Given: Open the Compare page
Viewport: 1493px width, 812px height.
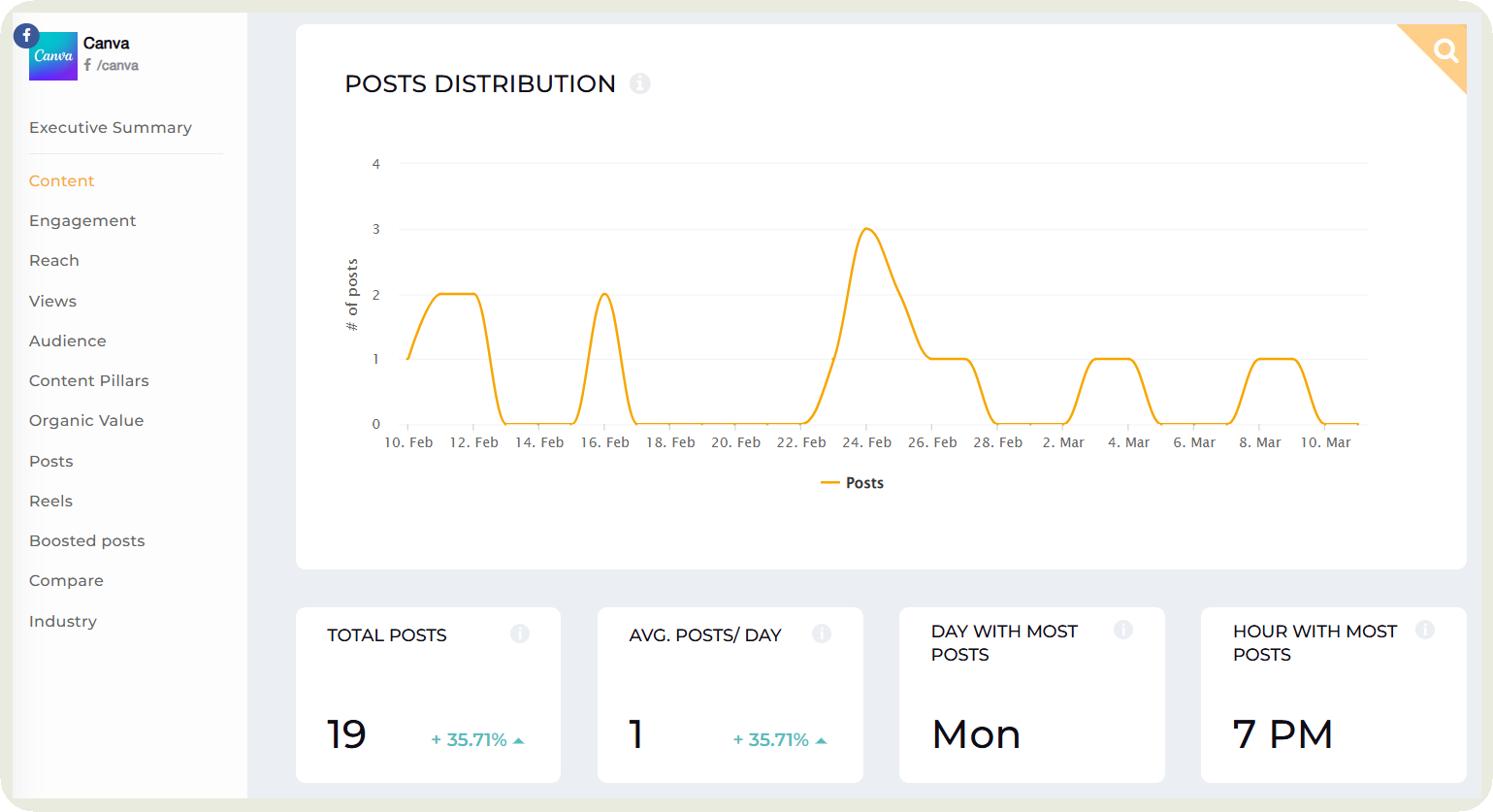Looking at the screenshot, I should point(66,580).
